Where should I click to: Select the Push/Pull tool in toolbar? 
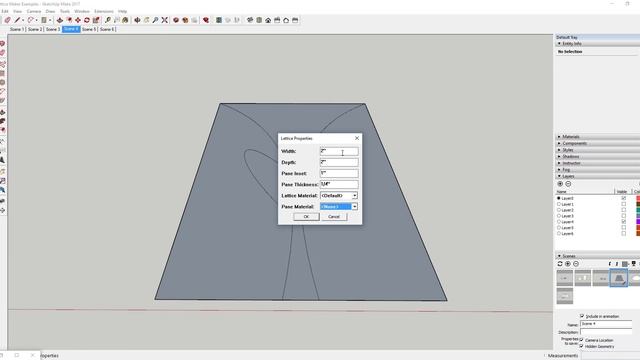60,20
